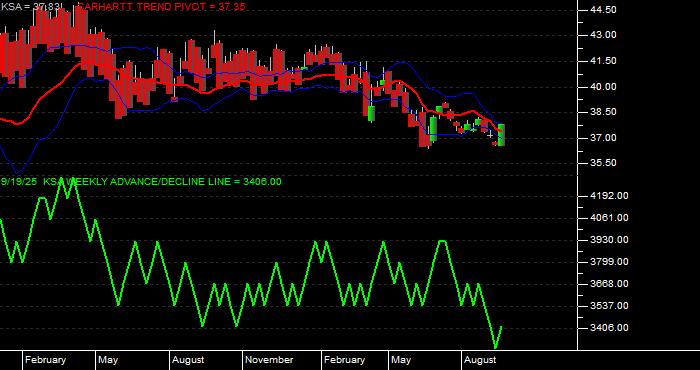Select the 3930.00 indicator axis label
Image resolution: width=700 pixels, height=370 pixels.
pos(608,240)
